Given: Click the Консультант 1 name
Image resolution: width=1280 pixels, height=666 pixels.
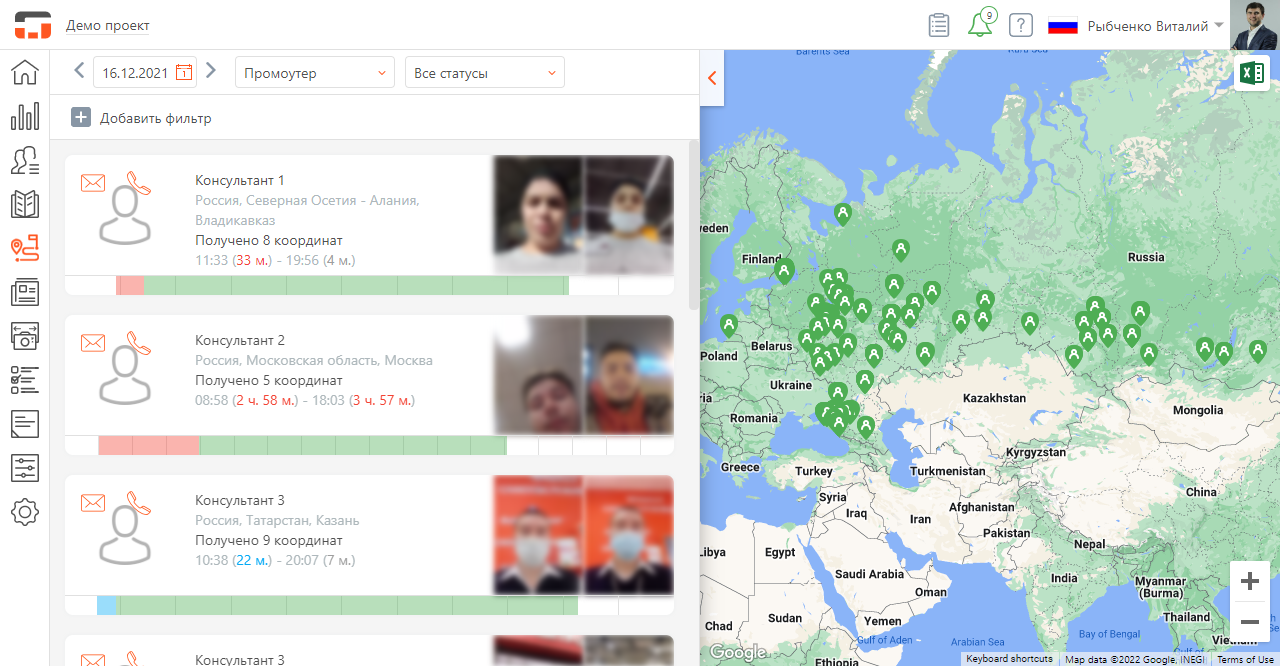Looking at the screenshot, I should pyautogui.click(x=240, y=180).
